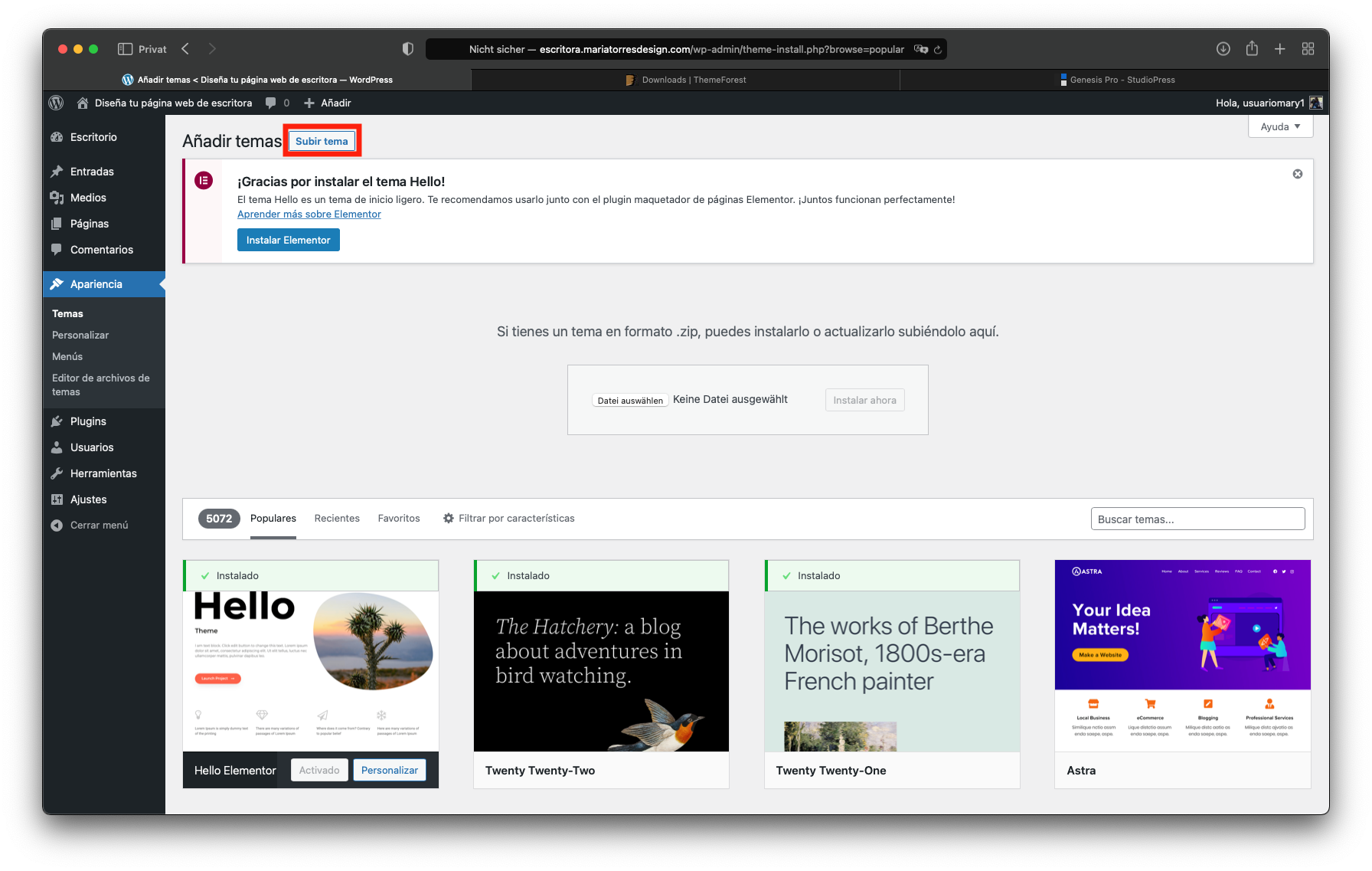
Task: Click Personalizar on Hello Elementor card
Action: (390, 770)
